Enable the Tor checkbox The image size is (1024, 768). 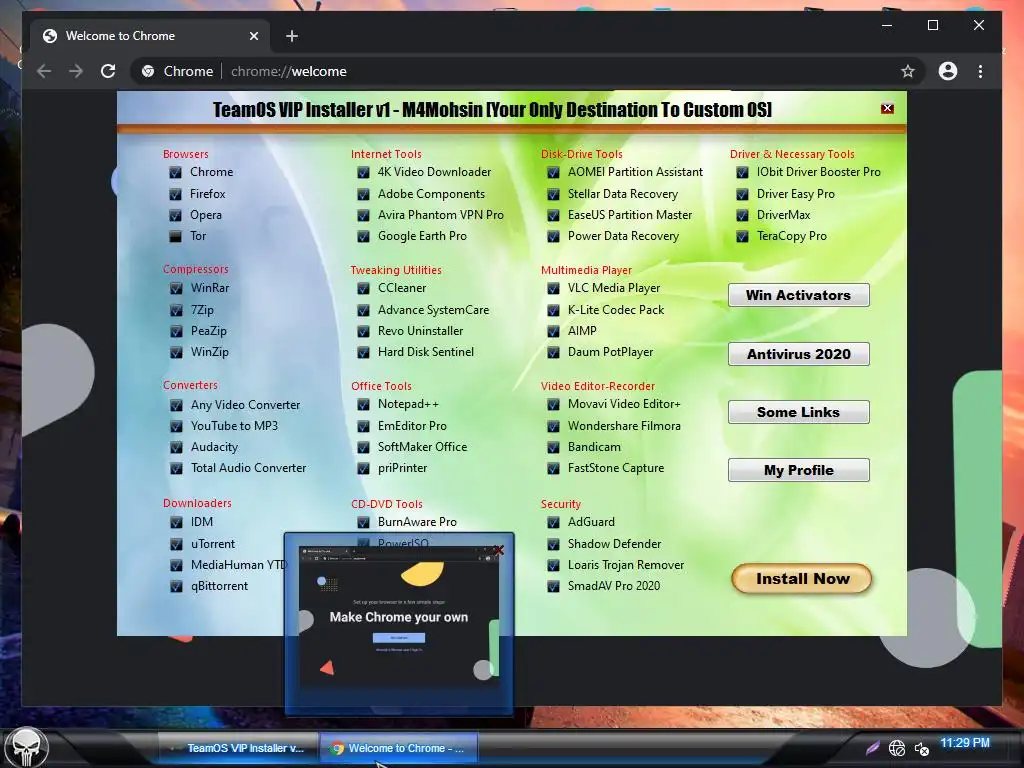pos(175,236)
